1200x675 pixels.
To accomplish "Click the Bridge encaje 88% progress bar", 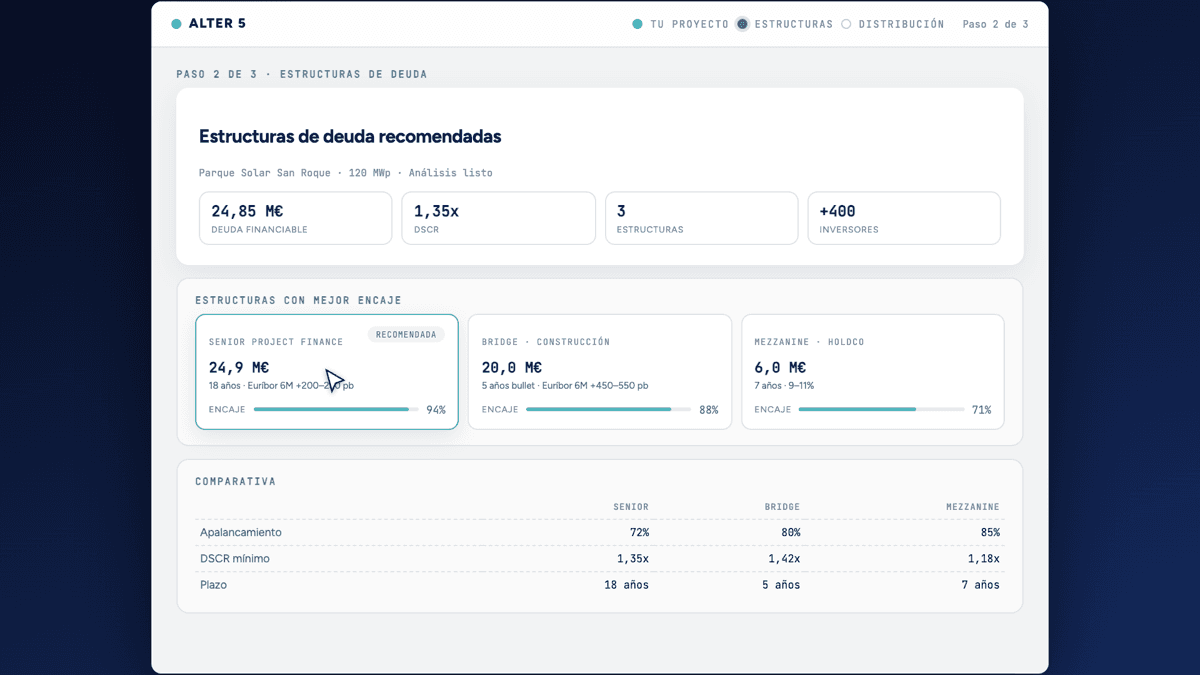I will (x=608, y=409).
